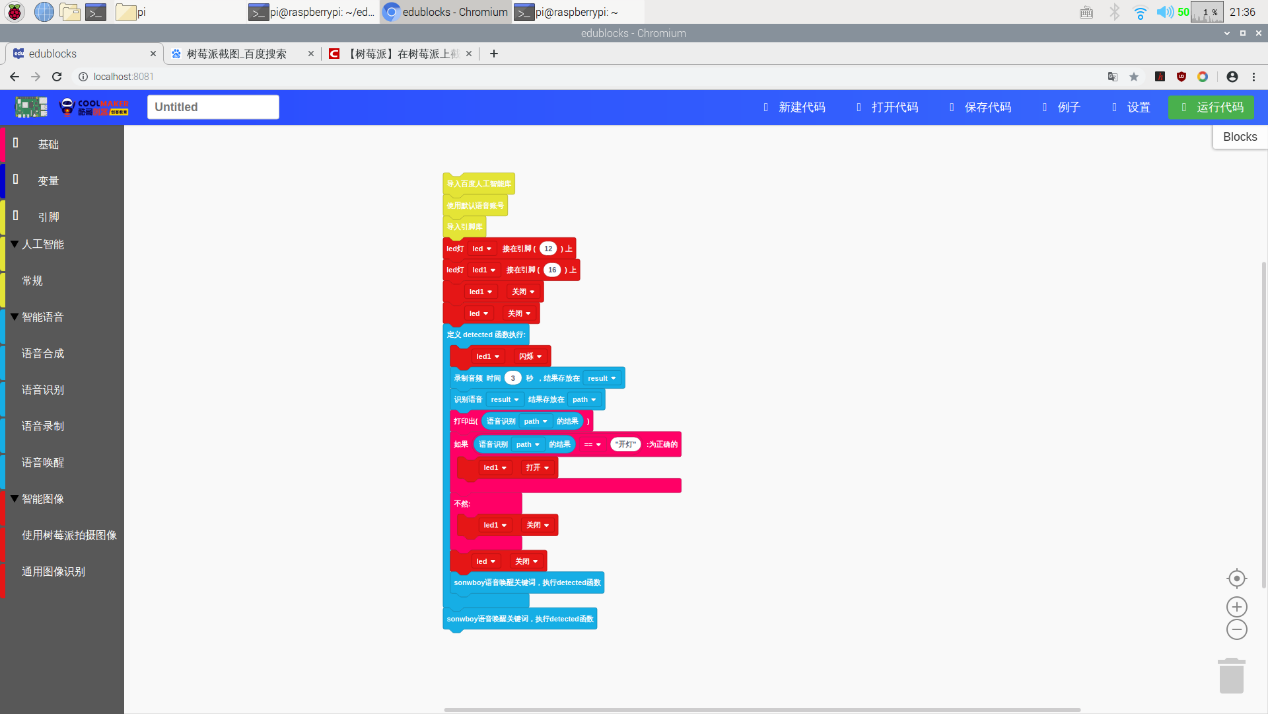Zoom out the block workspace
This screenshot has height=714, width=1268.
1237,629
